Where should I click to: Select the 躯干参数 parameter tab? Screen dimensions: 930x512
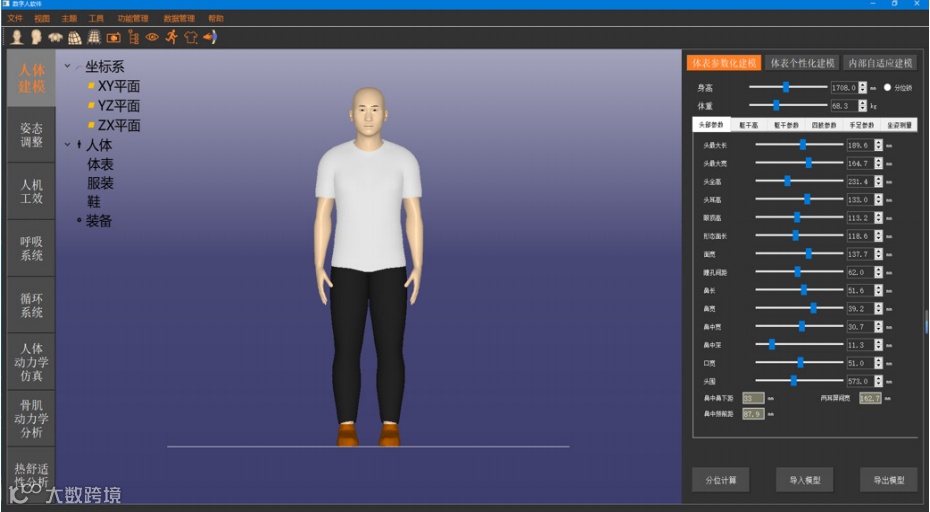(x=786, y=125)
